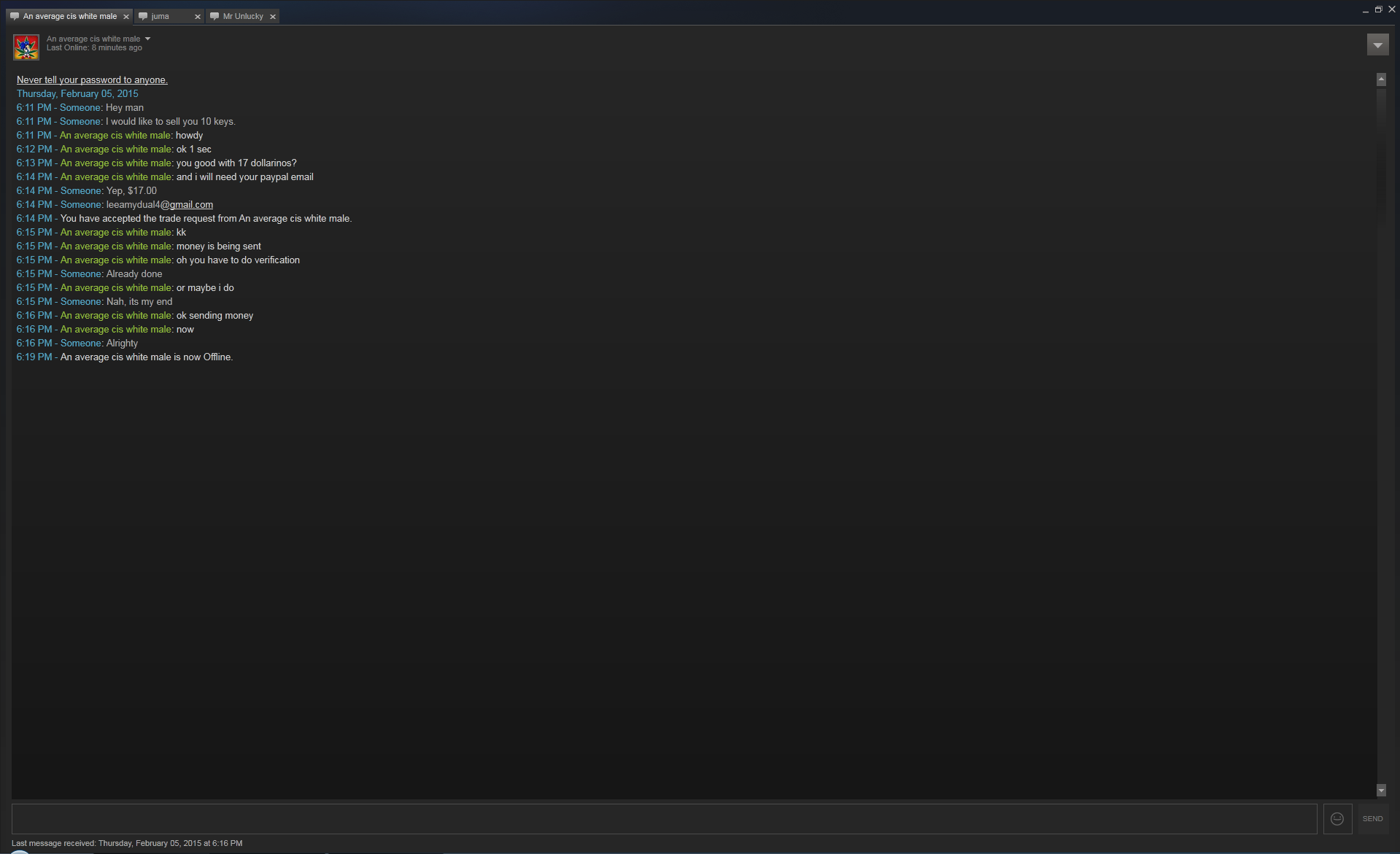Close the juma chat tab

tap(197, 17)
